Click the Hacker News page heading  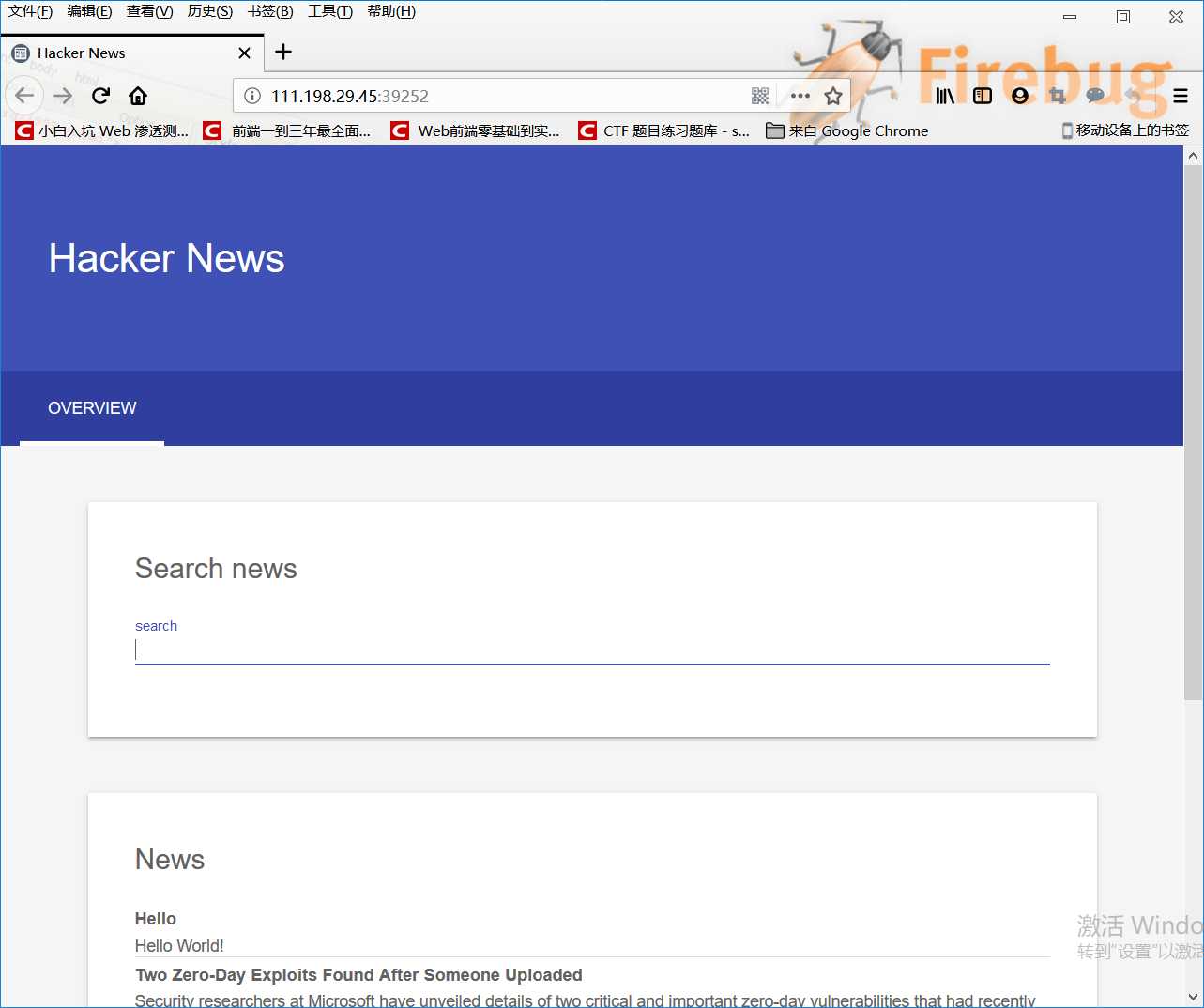[x=166, y=258]
